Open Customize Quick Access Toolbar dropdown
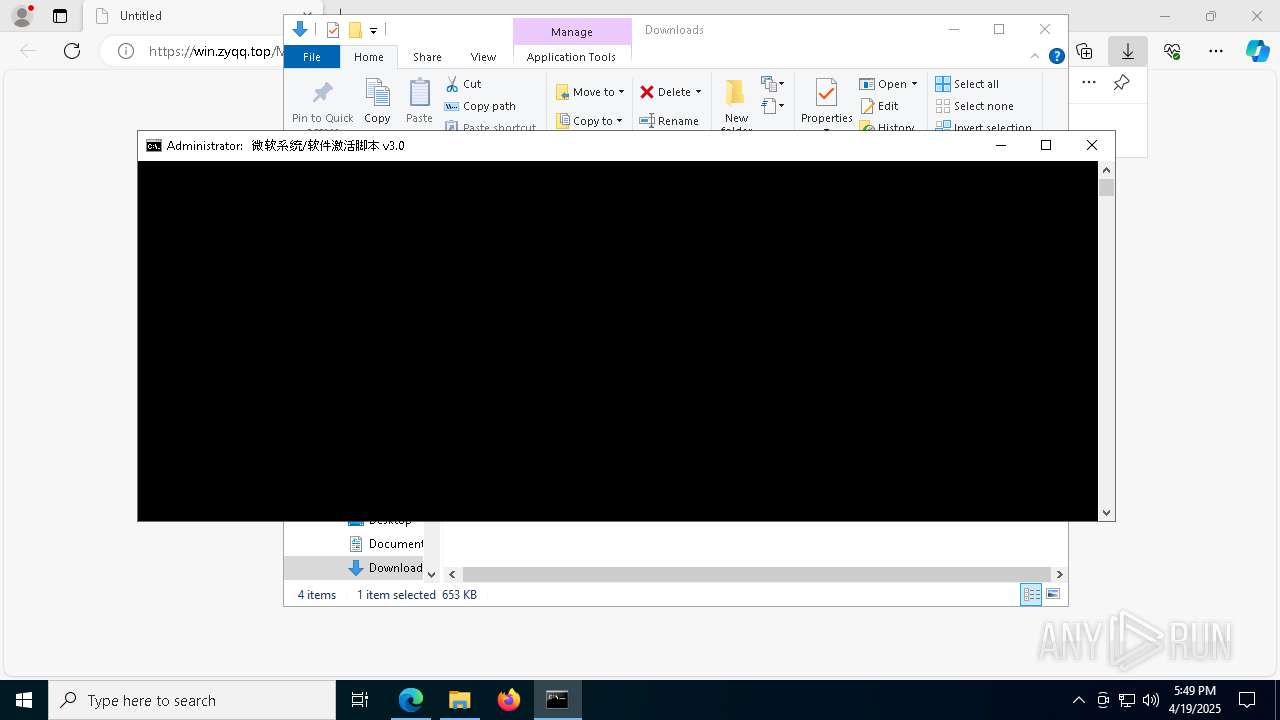The height and width of the screenshot is (720, 1280). pos(373,30)
